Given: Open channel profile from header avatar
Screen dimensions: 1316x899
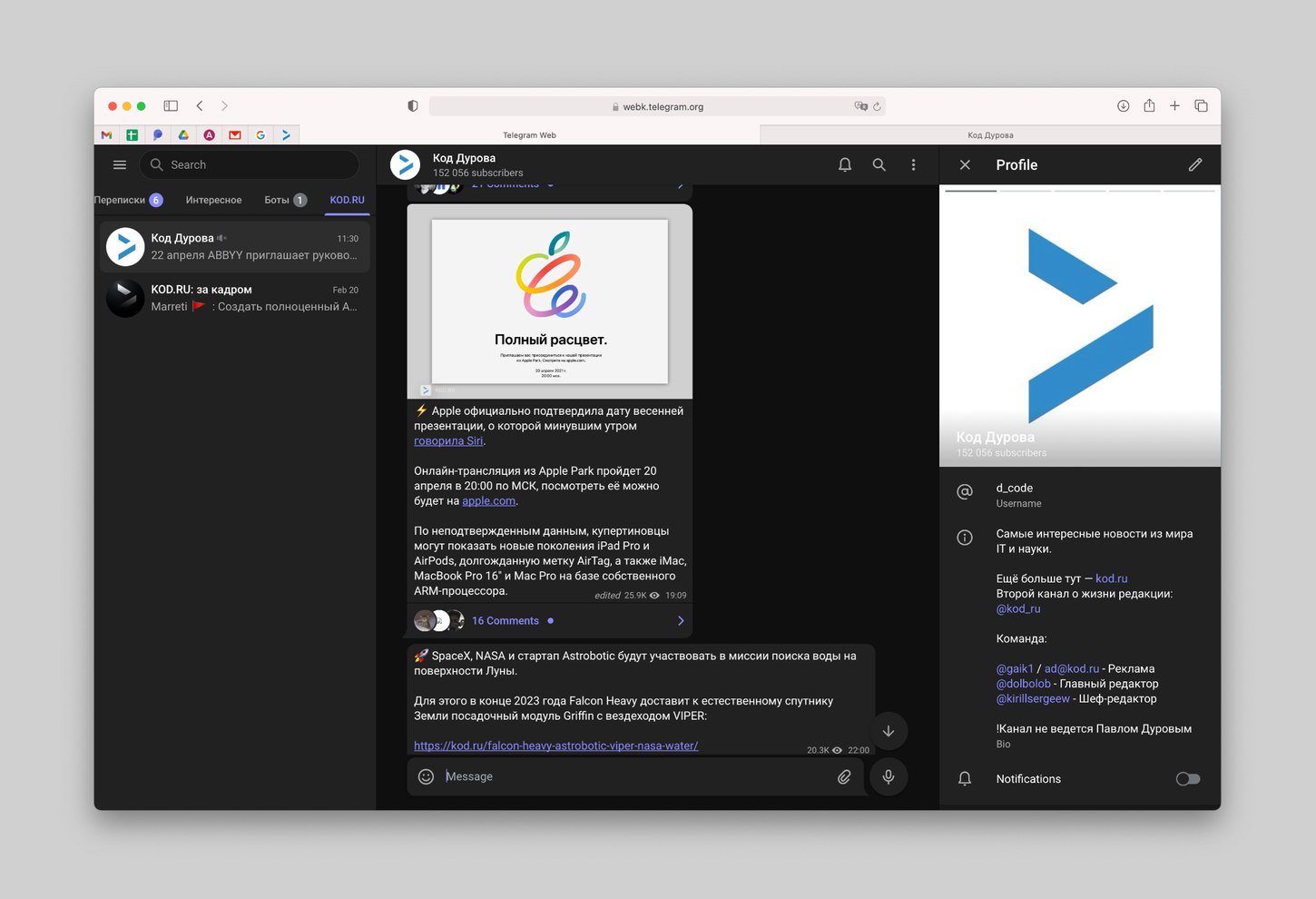Looking at the screenshot, I should point(405,165).
